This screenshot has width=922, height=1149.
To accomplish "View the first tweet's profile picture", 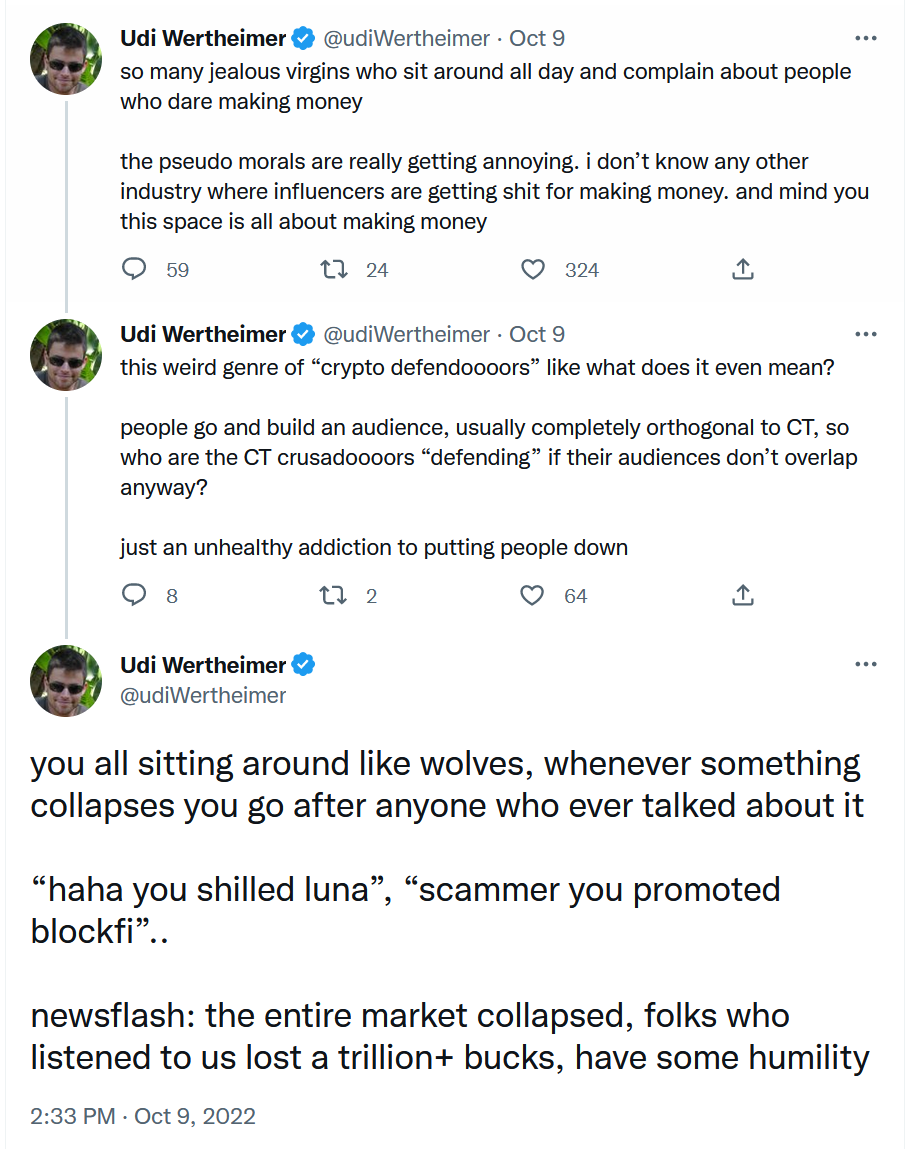I will pyautogui.click(x=67, y=59).
